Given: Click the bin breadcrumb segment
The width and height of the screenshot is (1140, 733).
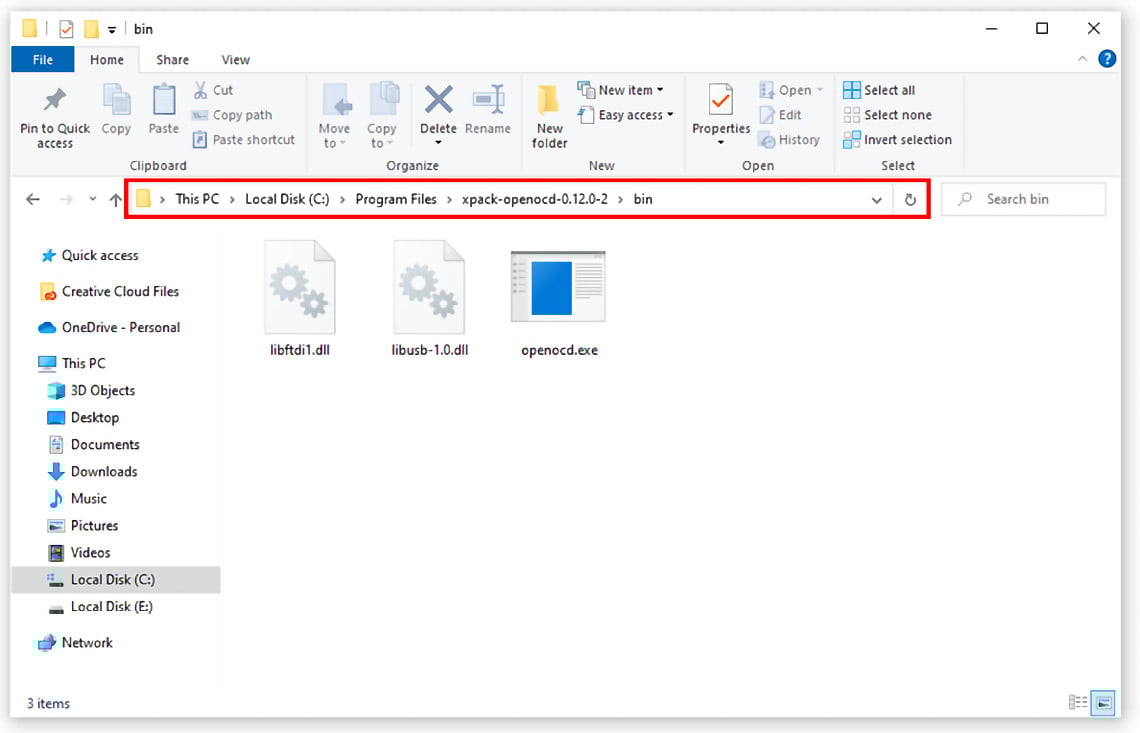Looking at the screenshot, I should (x=643, y=199).
